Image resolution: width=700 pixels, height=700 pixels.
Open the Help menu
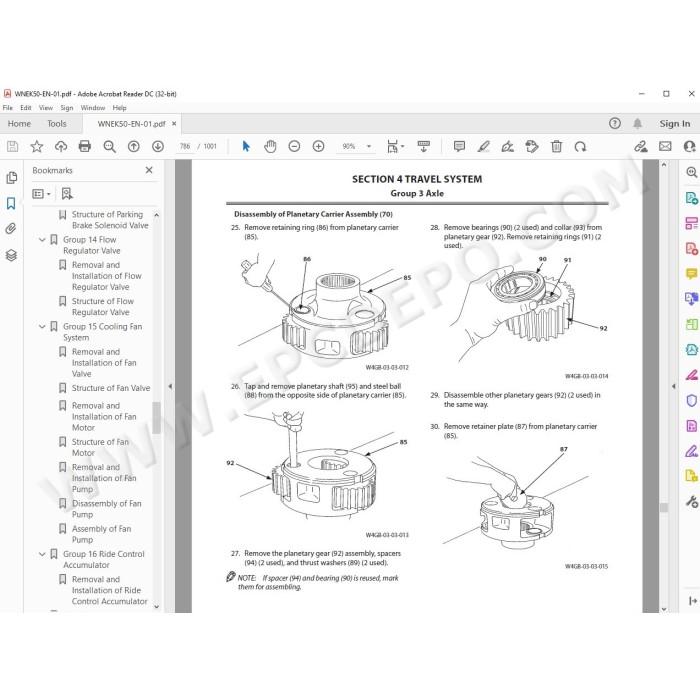point(119,108)
